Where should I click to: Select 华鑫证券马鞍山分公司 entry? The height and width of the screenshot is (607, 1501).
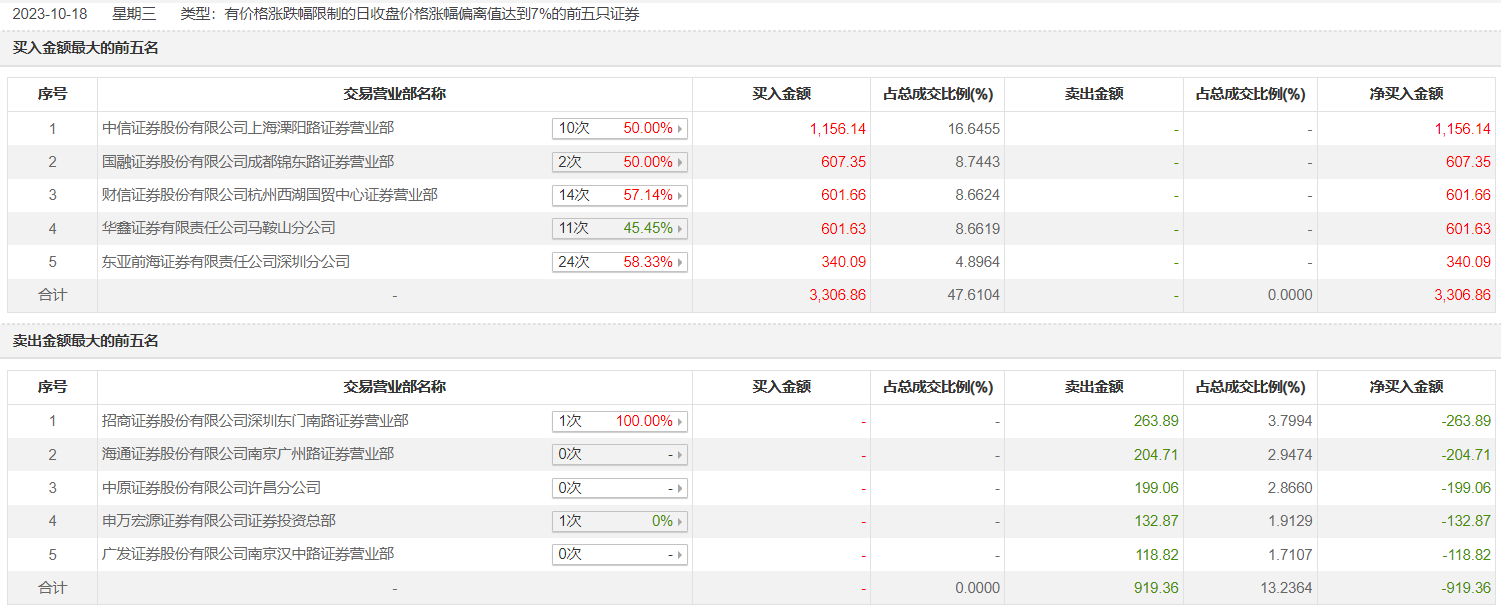tap(219, 228)
